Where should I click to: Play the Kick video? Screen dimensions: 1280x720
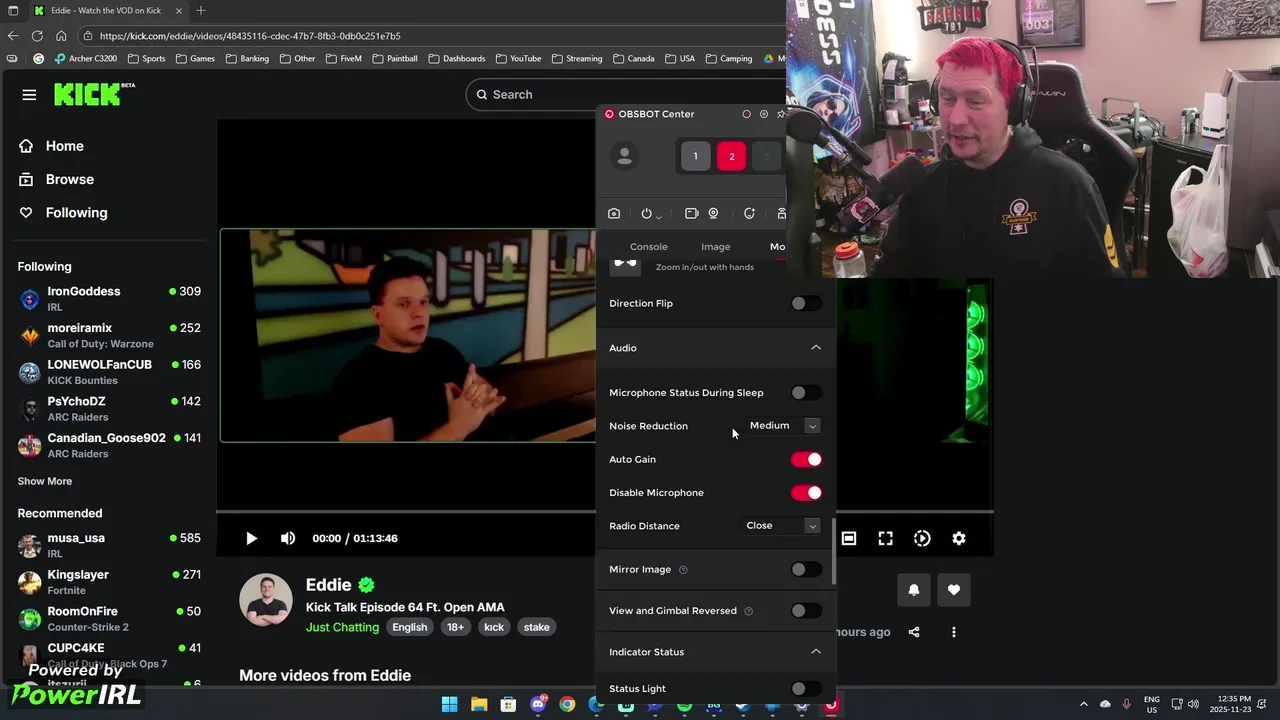click(x=251, y=538)
